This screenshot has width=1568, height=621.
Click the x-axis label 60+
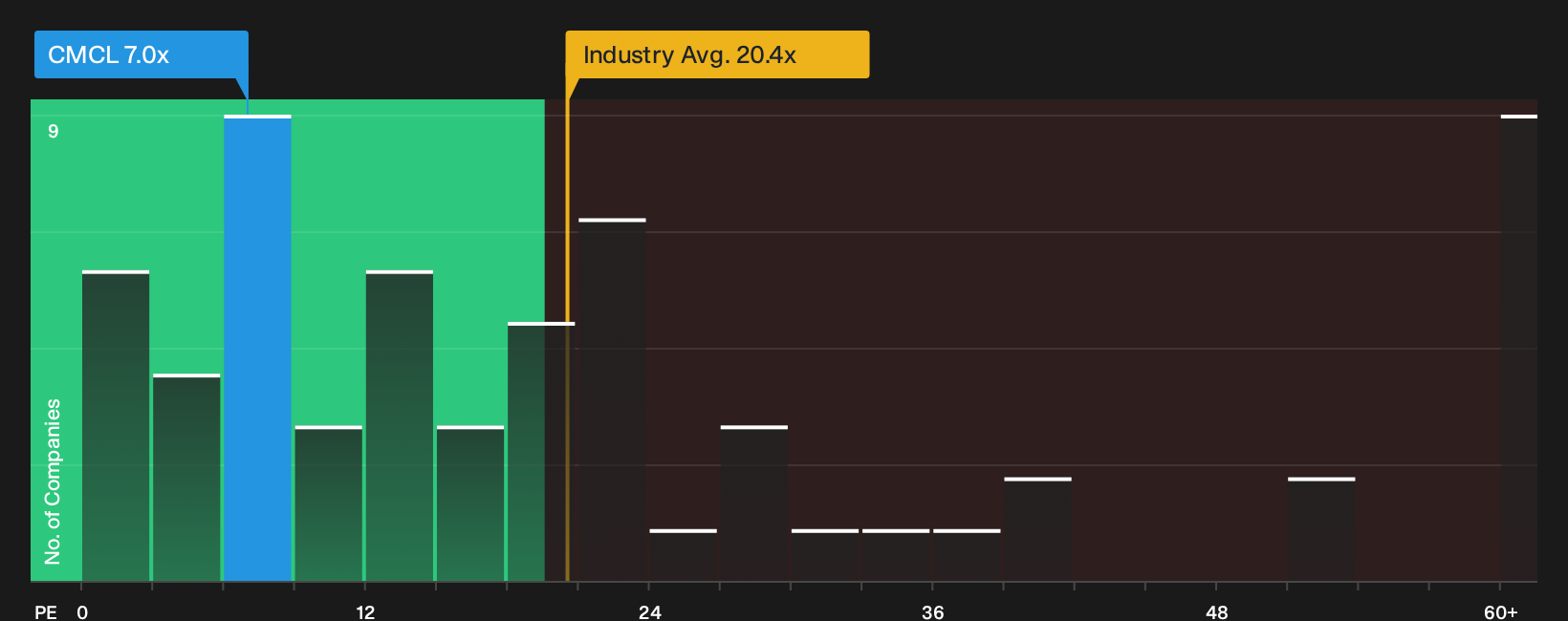click(1500, 611)
